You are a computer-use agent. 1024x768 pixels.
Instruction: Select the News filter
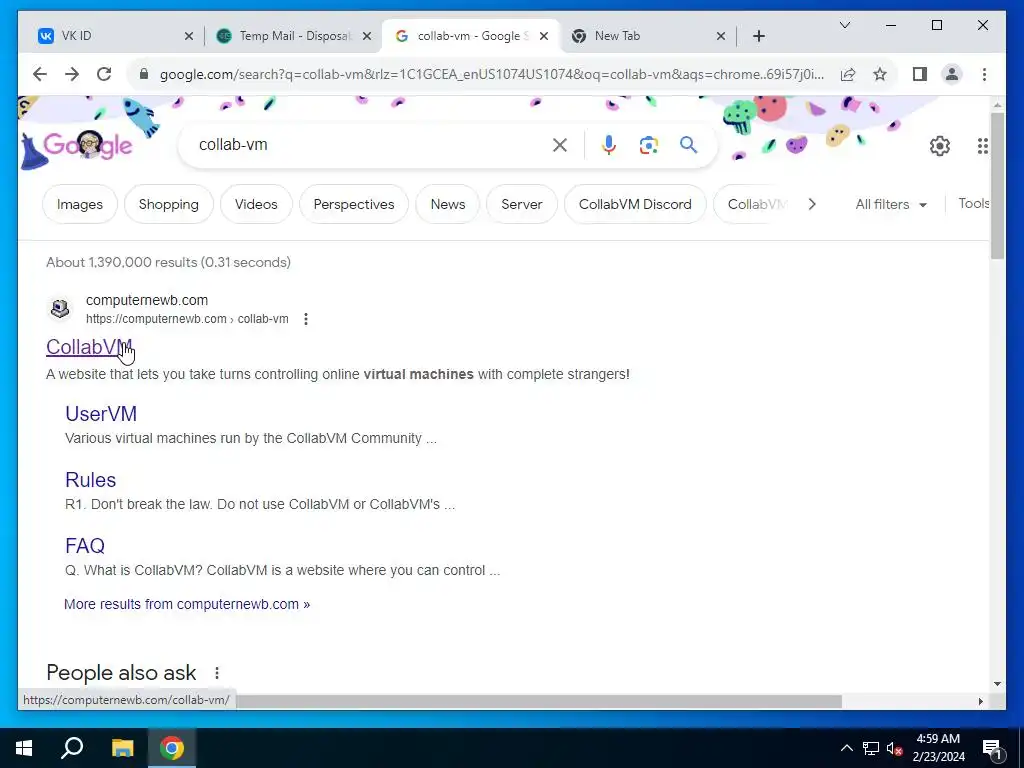[448, 204]
